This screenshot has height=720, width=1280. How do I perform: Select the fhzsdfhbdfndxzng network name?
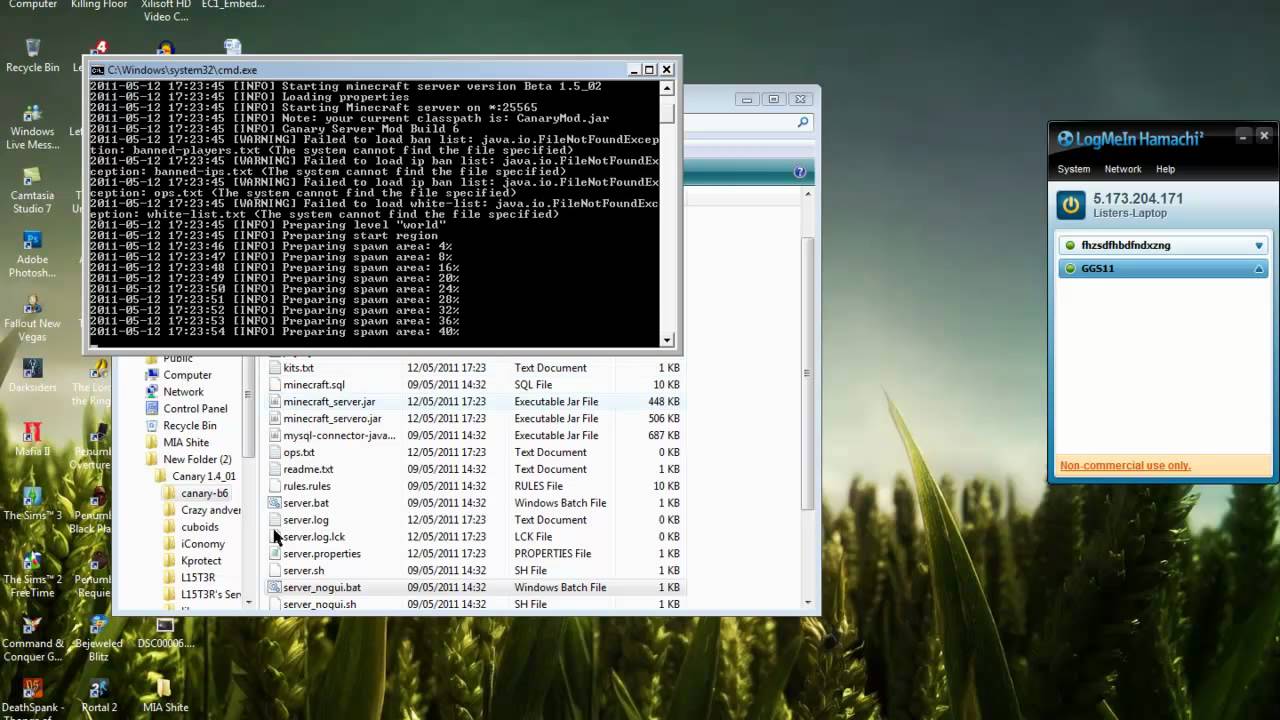coord(1125,245)
